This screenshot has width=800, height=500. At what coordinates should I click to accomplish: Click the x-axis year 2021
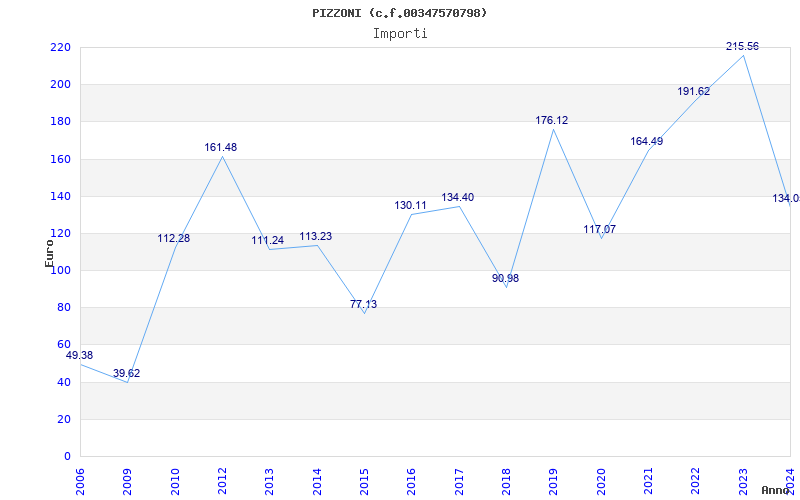[648, 481]
